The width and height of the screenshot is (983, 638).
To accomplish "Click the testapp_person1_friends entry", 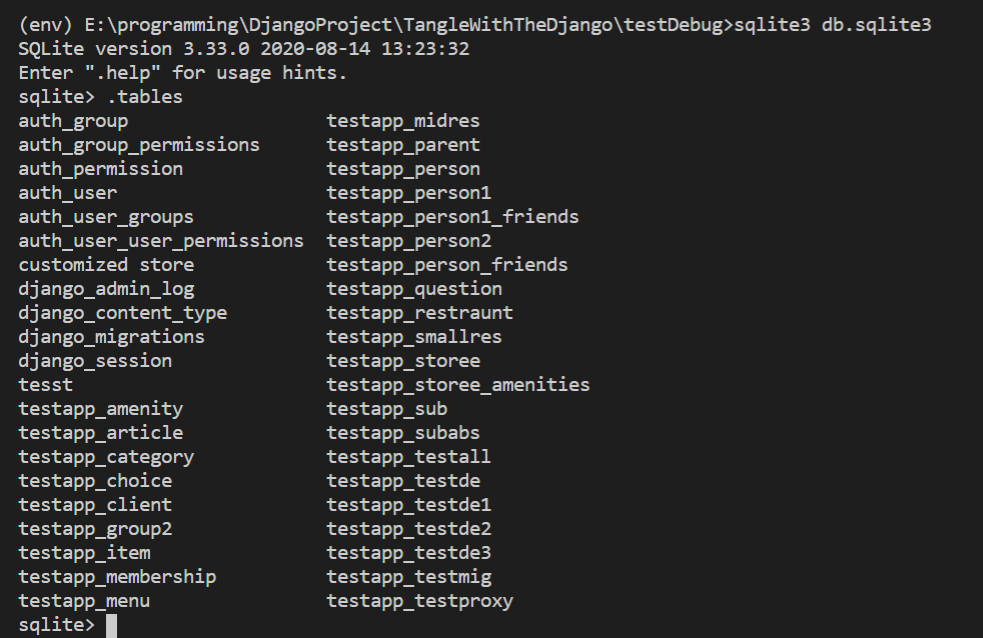I will [453, 217].
